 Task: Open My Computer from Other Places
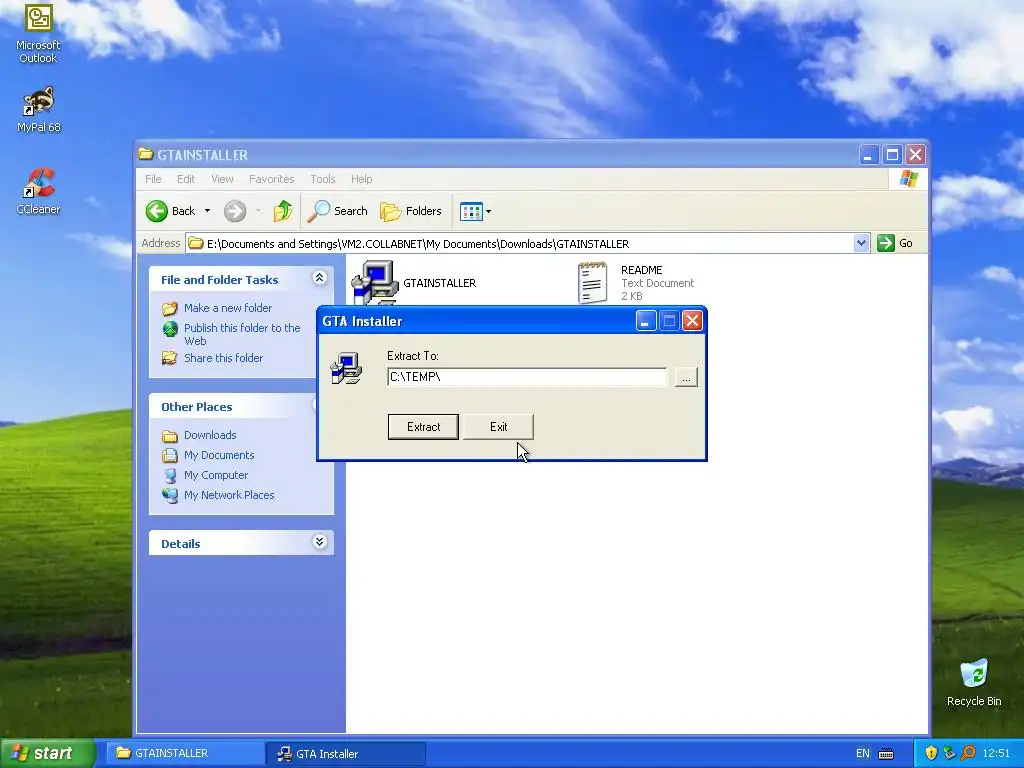[216, 475]
